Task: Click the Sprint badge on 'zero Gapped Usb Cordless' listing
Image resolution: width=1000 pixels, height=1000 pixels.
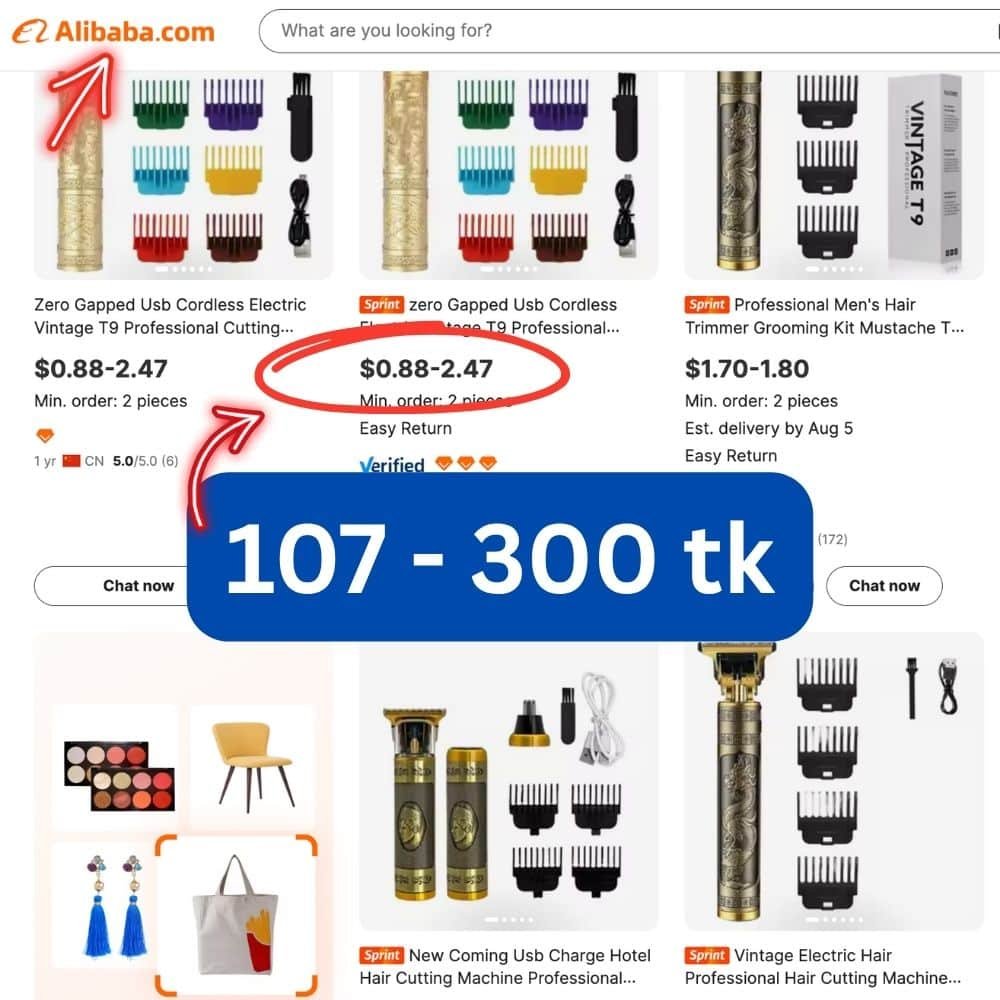Action: coord(381,305)
